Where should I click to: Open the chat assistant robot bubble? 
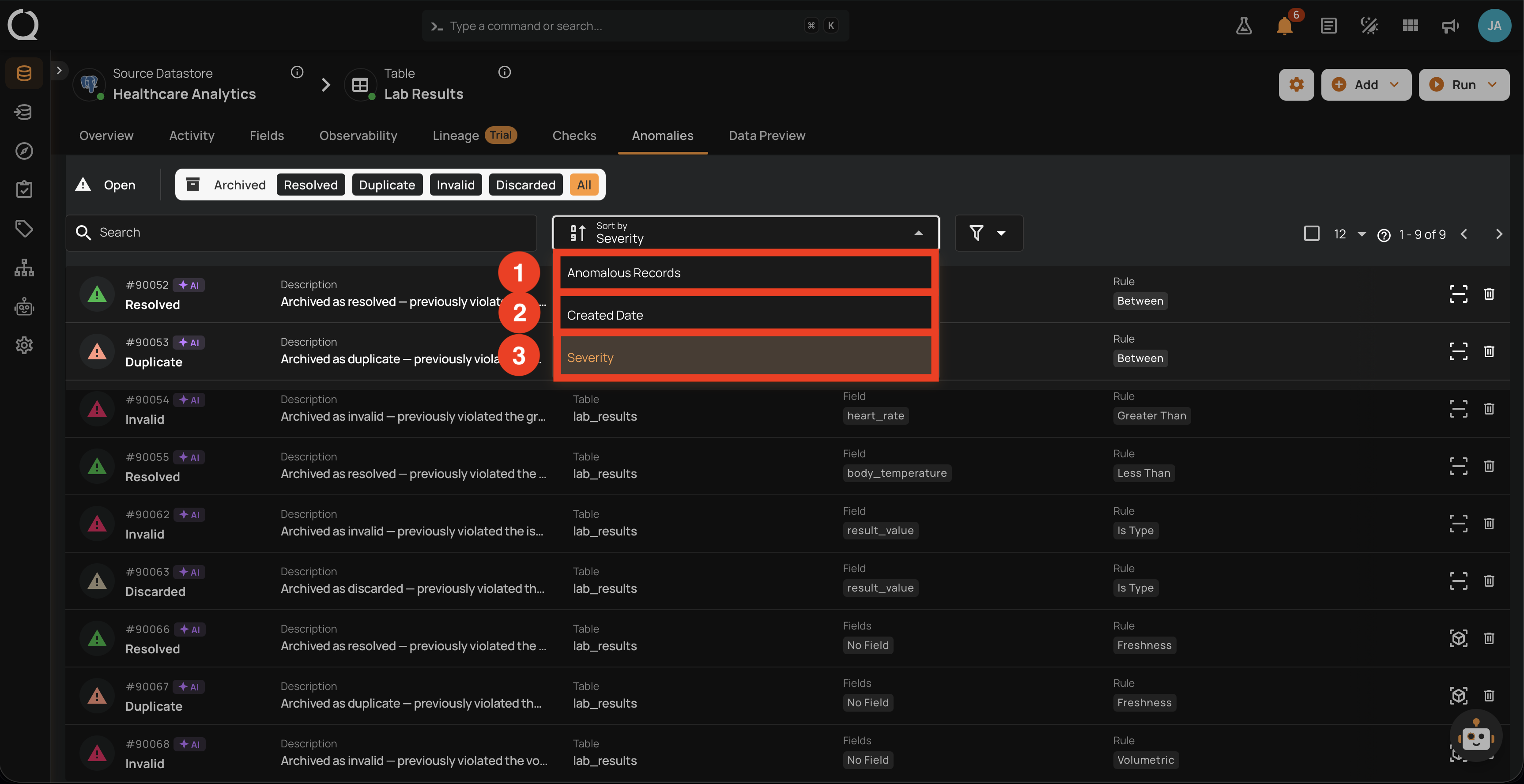(1475, 736)
